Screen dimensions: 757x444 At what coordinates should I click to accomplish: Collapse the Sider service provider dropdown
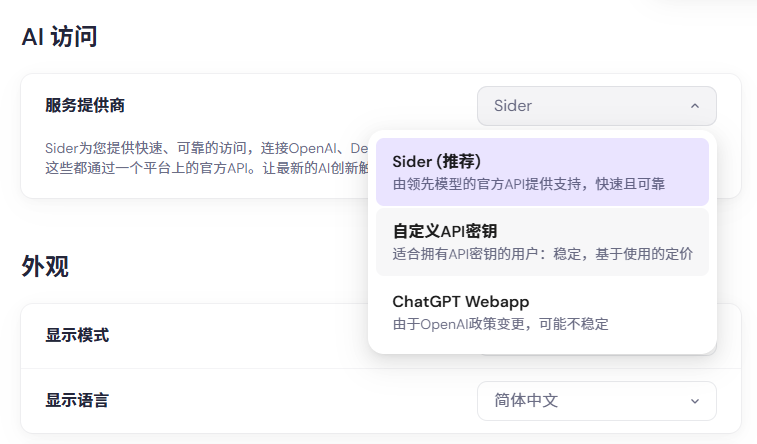pos(597,106)
